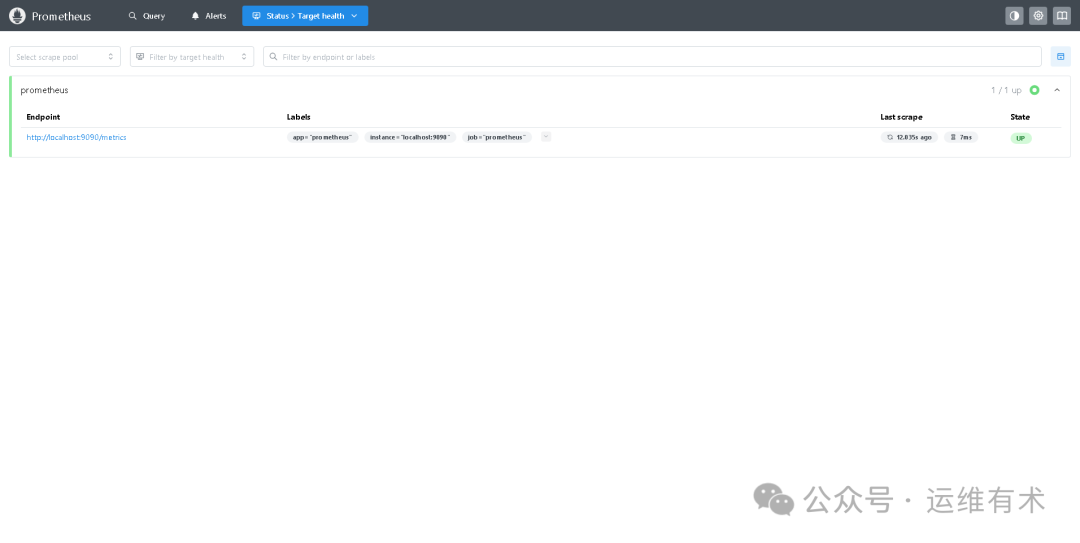This screenshot has height=543, width=1080.
Task: Click the job="prometheus" label badge
Action: 497,137
